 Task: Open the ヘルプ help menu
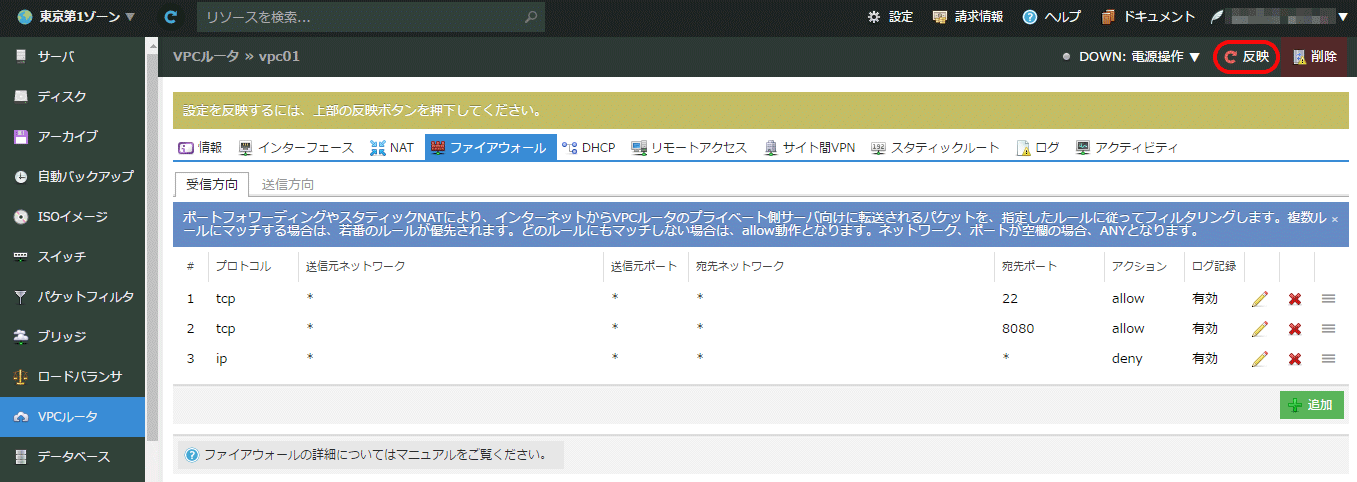1052,17
